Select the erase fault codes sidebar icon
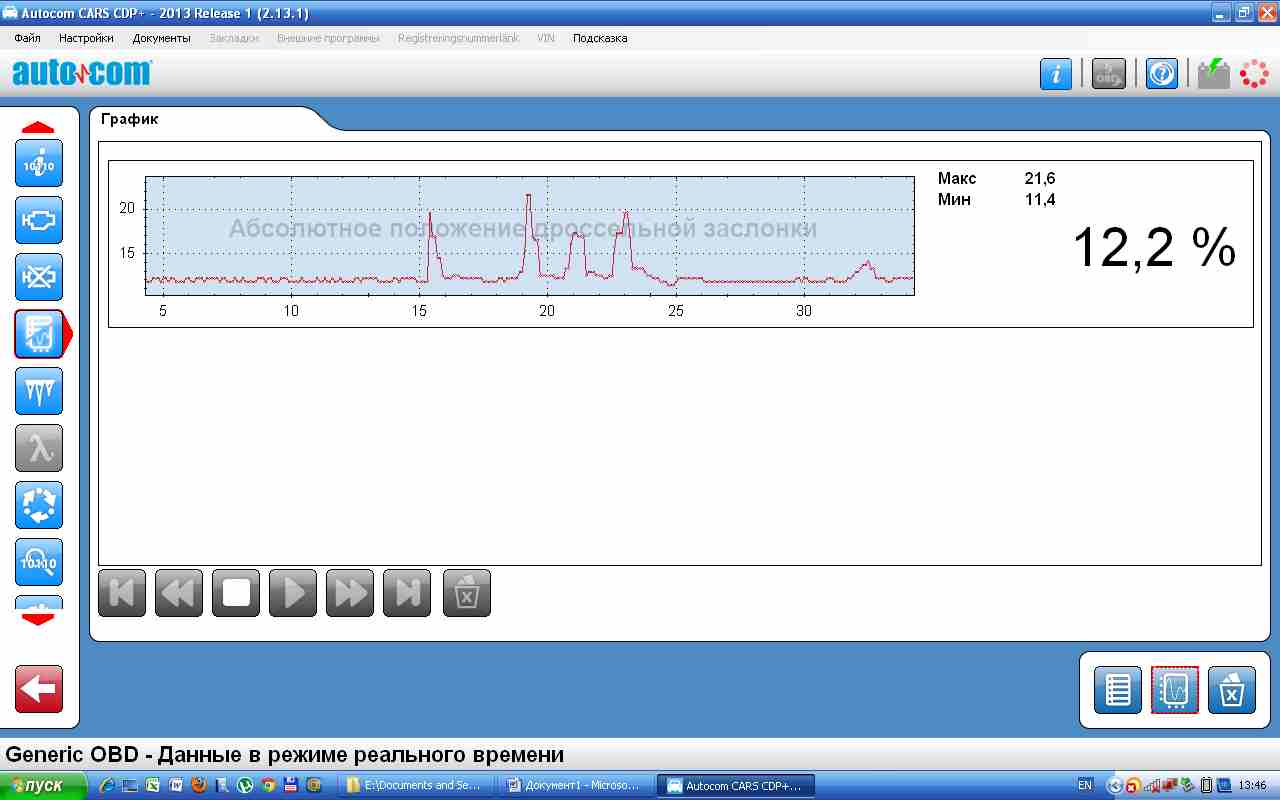 click(39, 277)
